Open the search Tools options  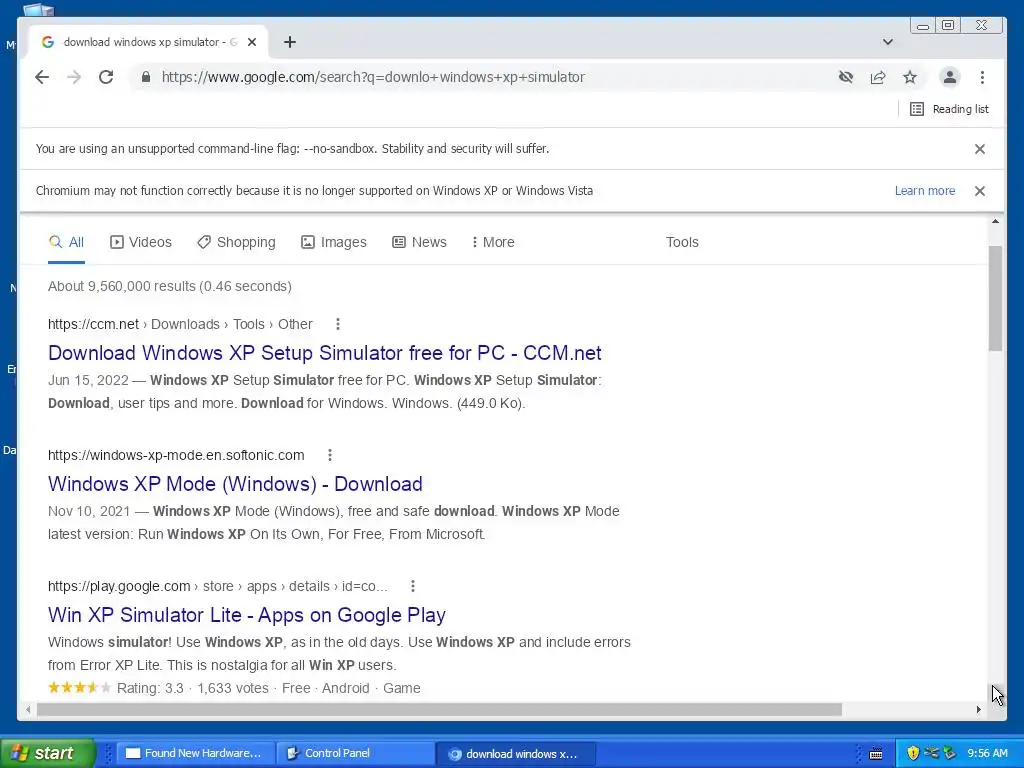click(682, 242)
